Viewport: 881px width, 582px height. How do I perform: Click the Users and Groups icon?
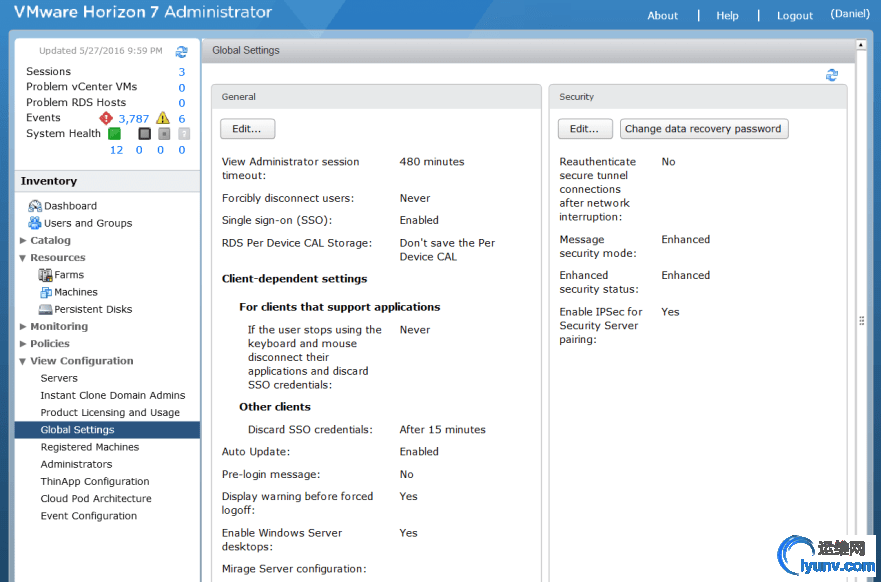35,223
